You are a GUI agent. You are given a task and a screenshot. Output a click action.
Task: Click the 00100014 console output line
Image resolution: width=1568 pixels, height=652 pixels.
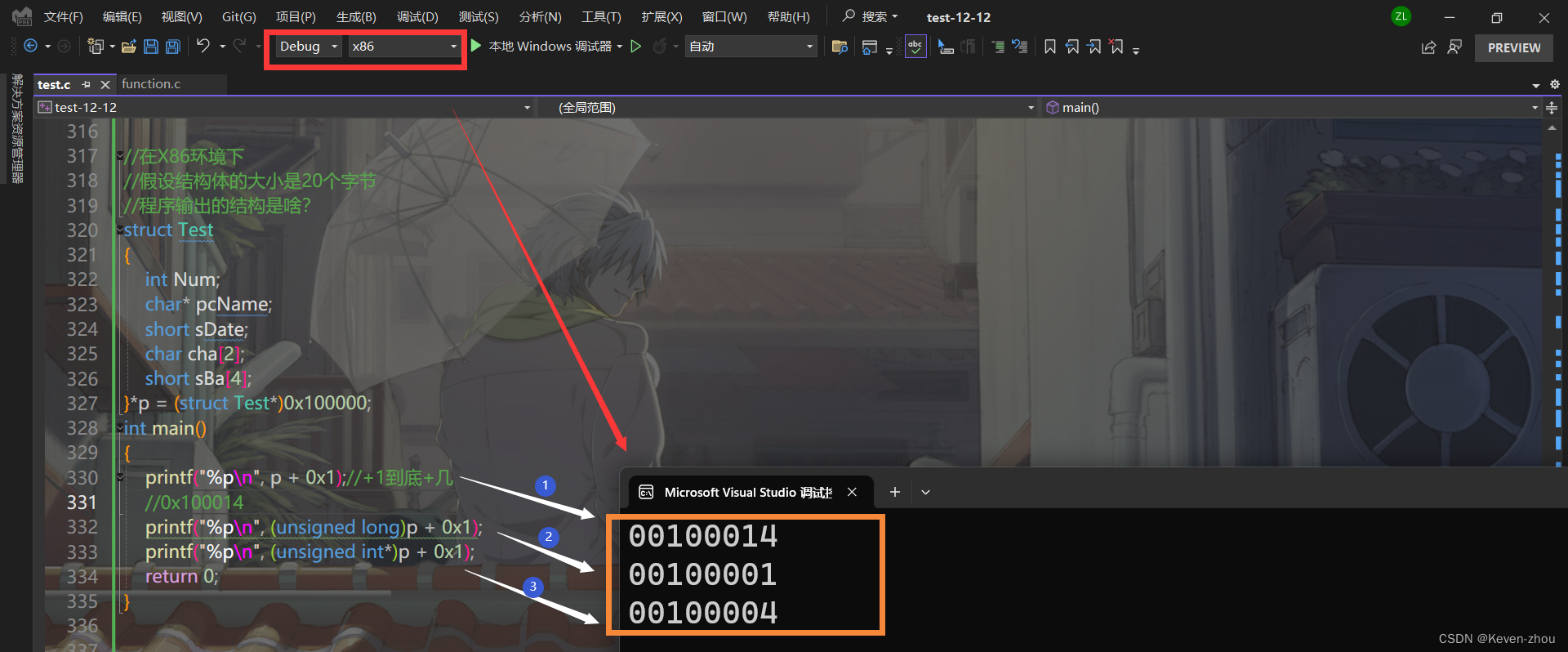(702, 536)
